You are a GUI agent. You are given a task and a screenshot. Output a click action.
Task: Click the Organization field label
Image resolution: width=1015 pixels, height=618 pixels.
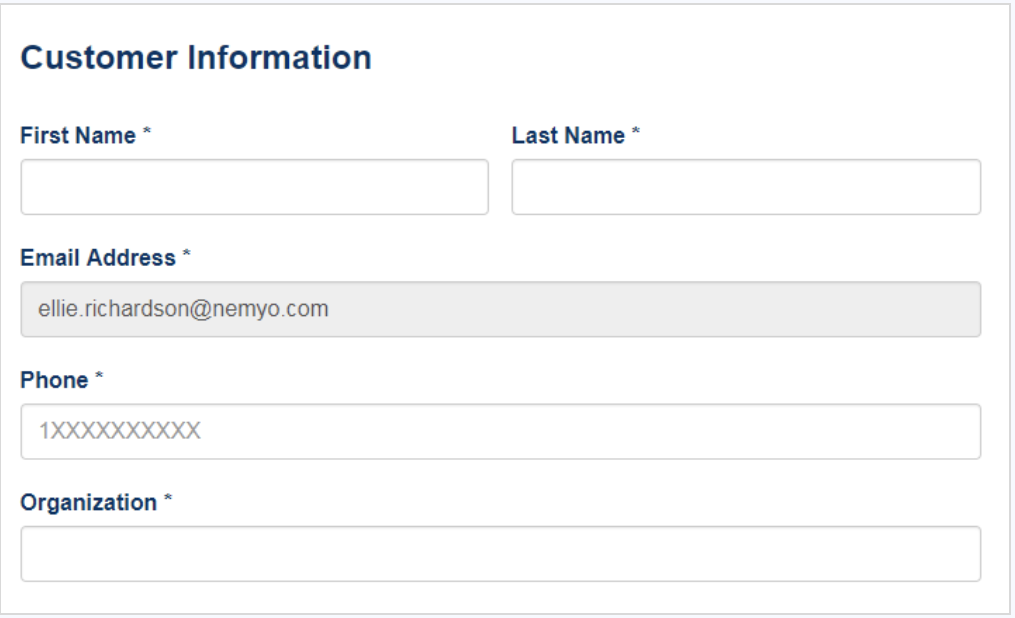tap(89, 502)
